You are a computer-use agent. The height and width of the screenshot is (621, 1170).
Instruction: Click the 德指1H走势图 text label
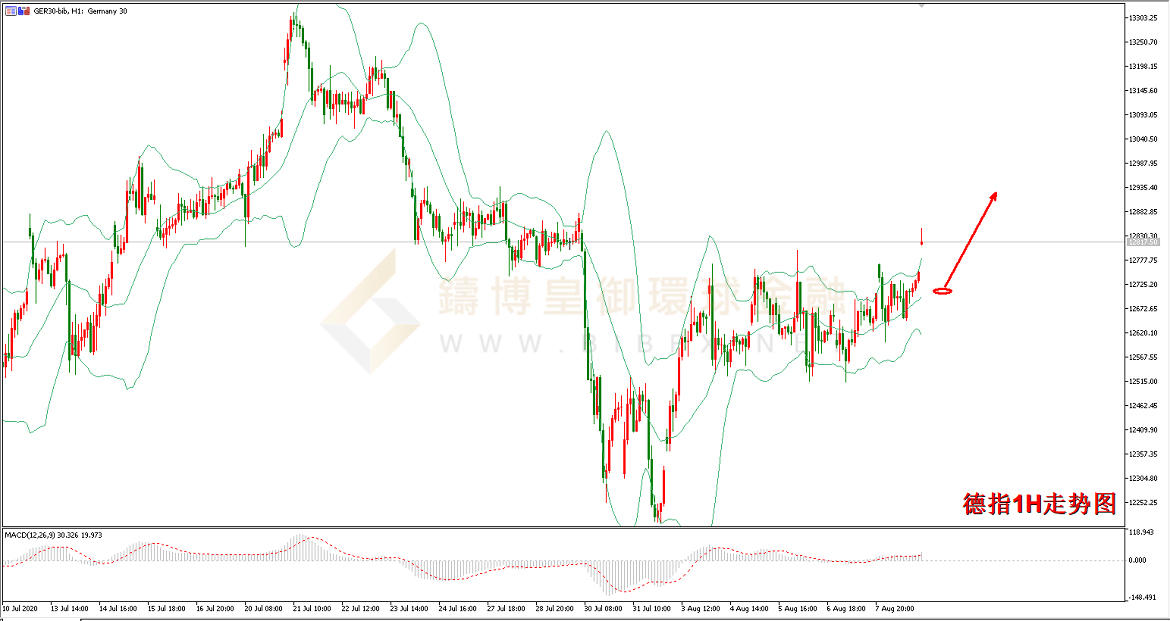coord(1040,504)
